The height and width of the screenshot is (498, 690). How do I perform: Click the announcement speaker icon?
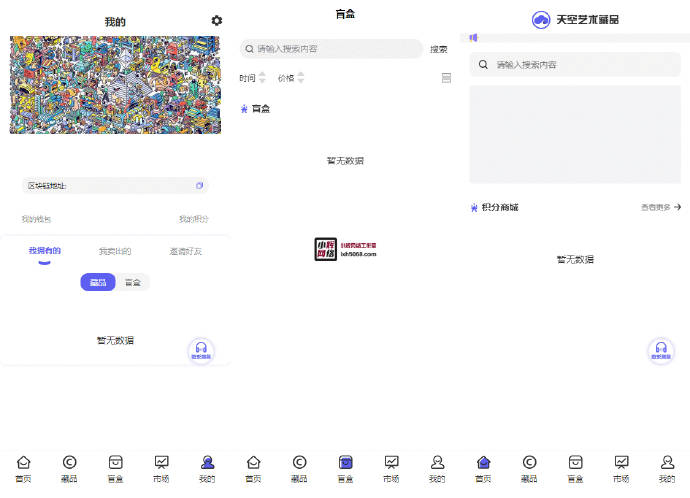tap(473, 38)
